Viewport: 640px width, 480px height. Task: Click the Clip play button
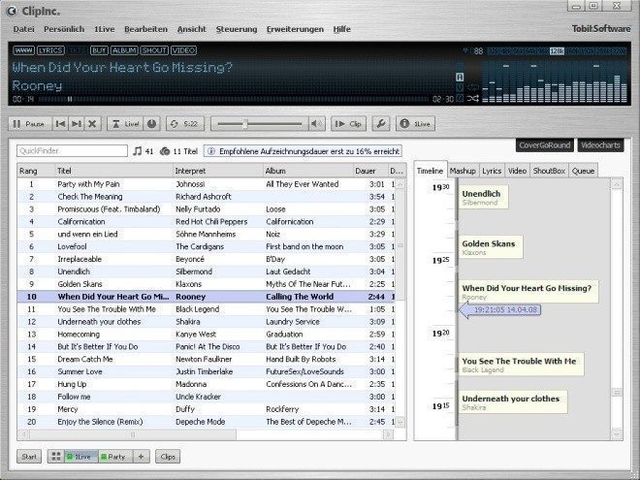pos(348,124)
